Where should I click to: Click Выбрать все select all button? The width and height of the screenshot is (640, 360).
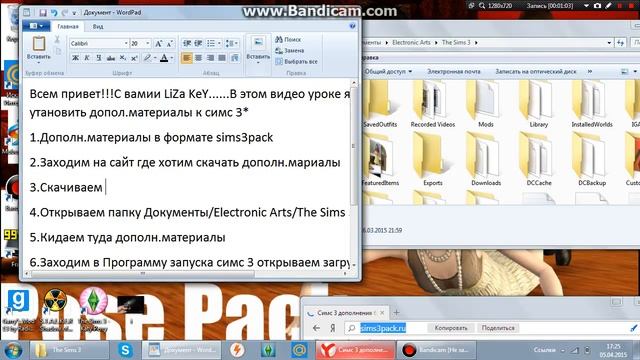tap(297, 62)
